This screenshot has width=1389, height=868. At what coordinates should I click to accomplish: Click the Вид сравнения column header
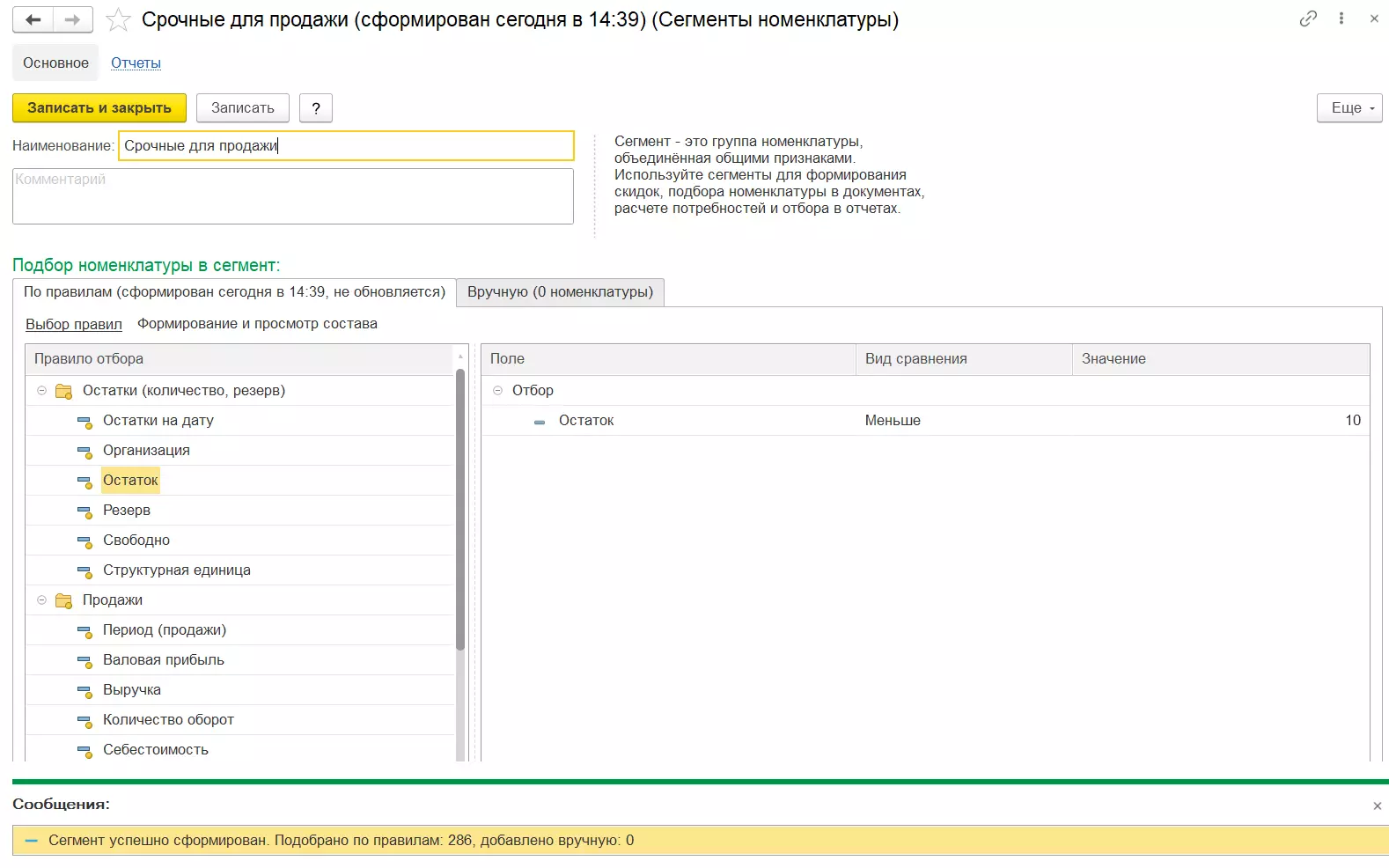click(x=964, y=359)
